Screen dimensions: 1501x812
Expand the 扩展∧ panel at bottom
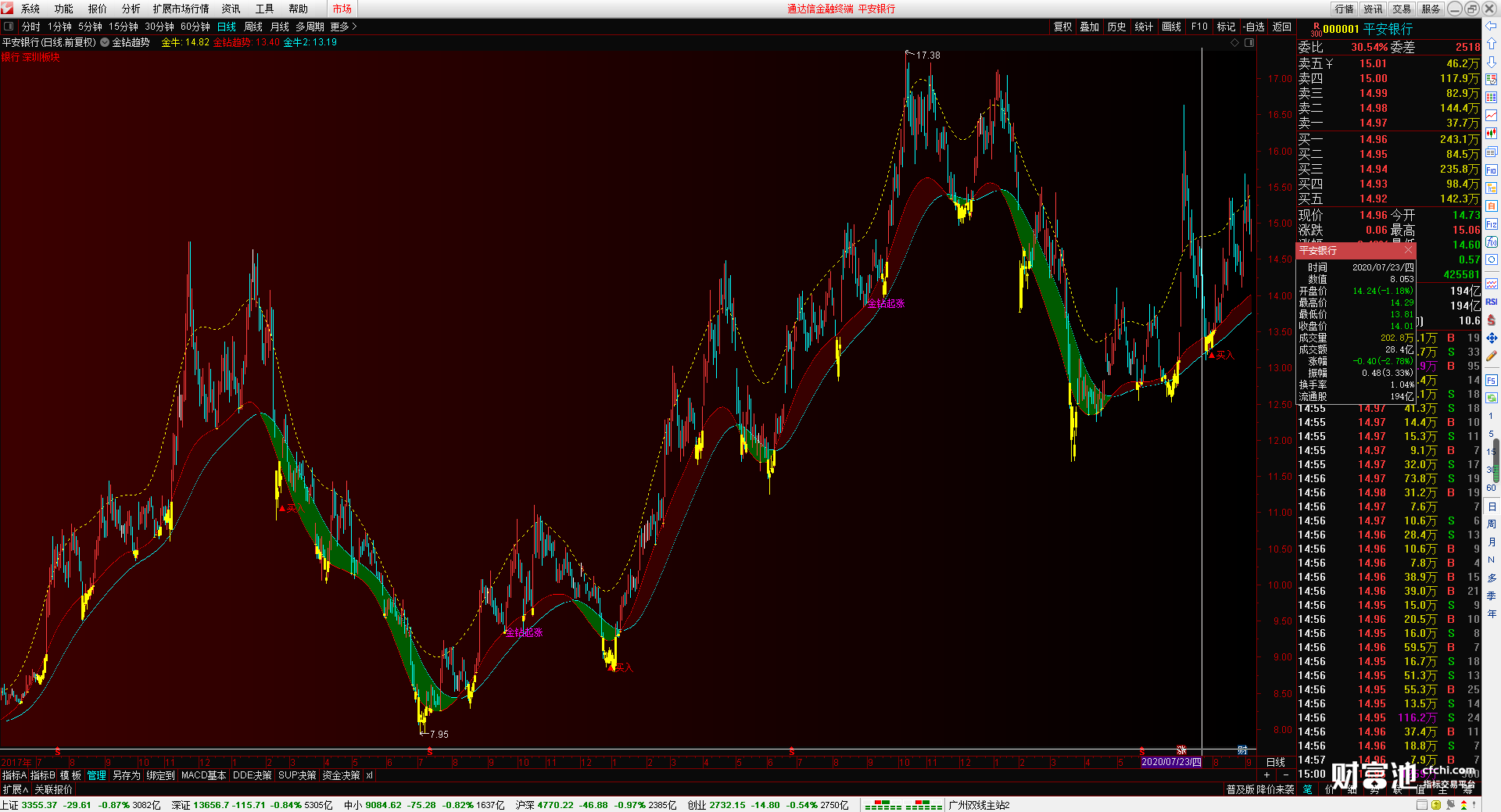point(15,789)
